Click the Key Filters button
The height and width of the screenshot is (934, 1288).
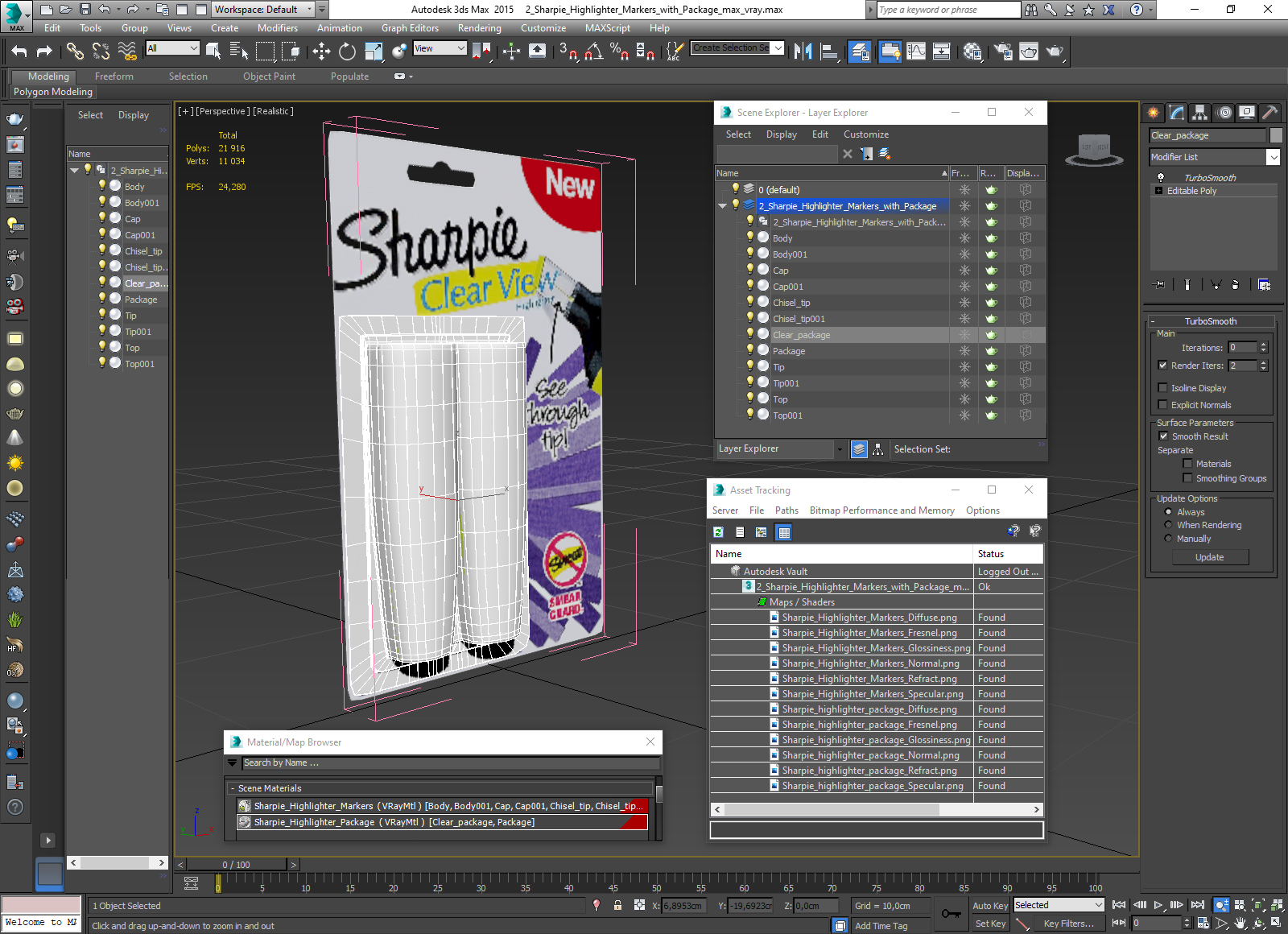(1068, 924)
